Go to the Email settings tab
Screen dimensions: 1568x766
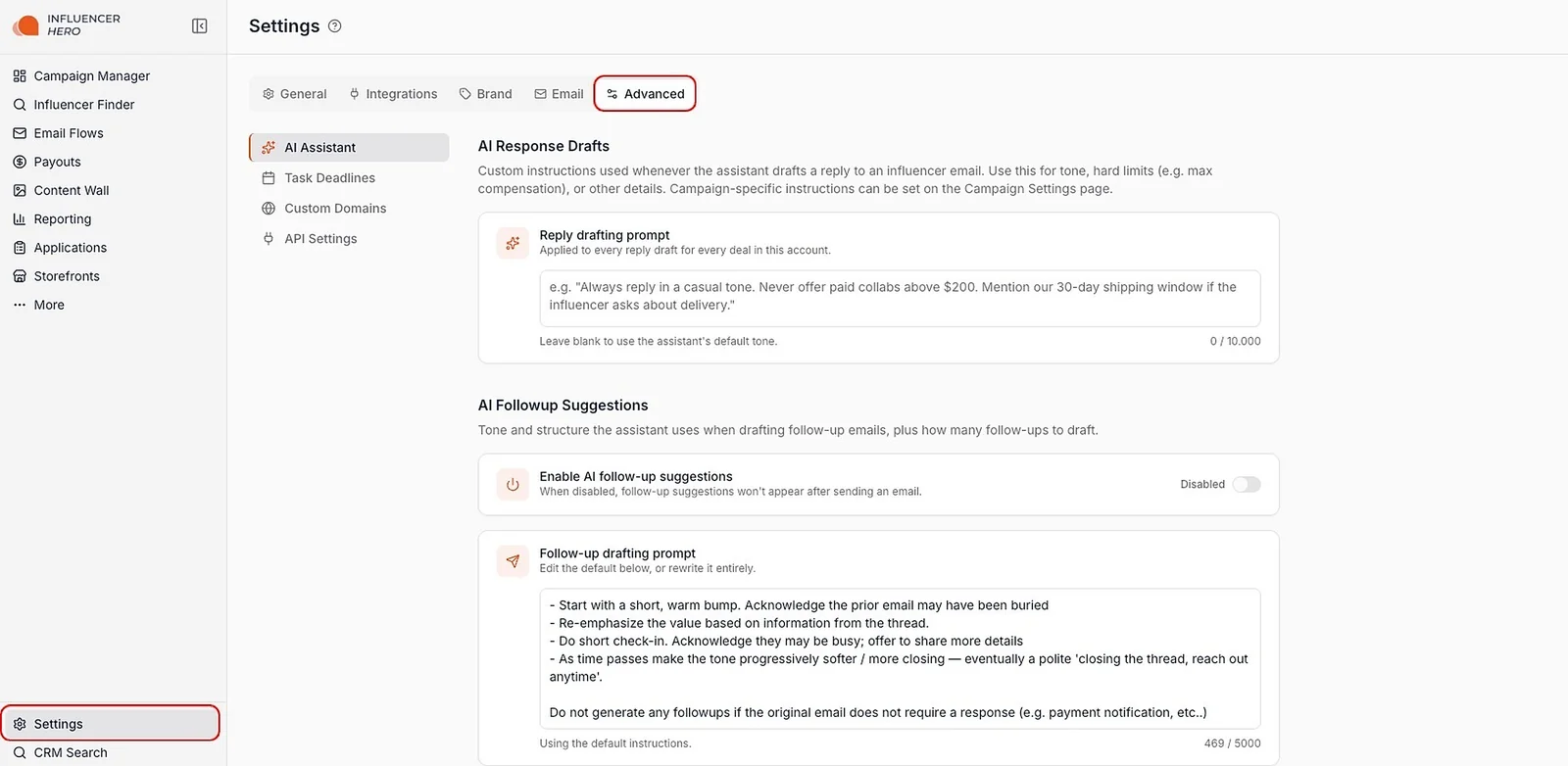559,94
